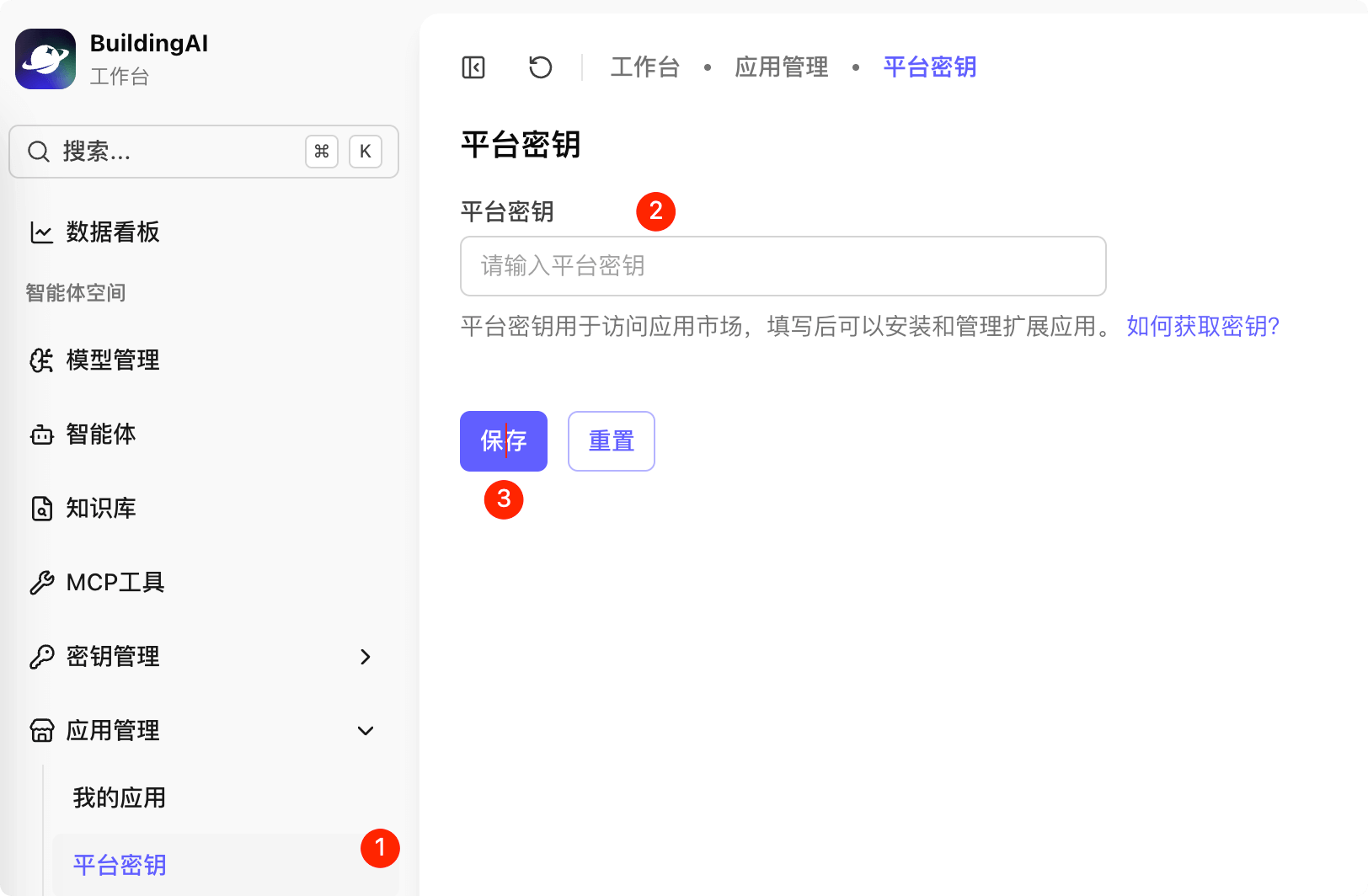Click the refresh icon in the toolbar
1368x896 pixels.
pos(540,67)
